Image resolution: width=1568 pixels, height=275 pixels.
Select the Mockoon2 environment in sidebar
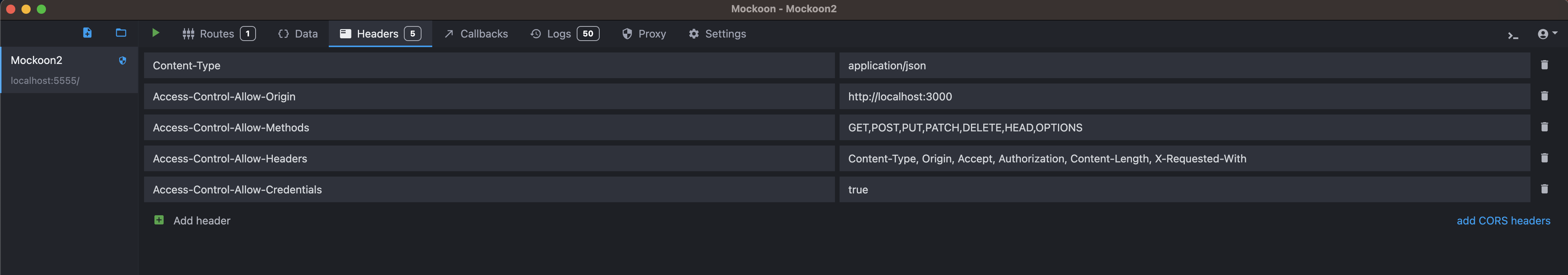69,70
